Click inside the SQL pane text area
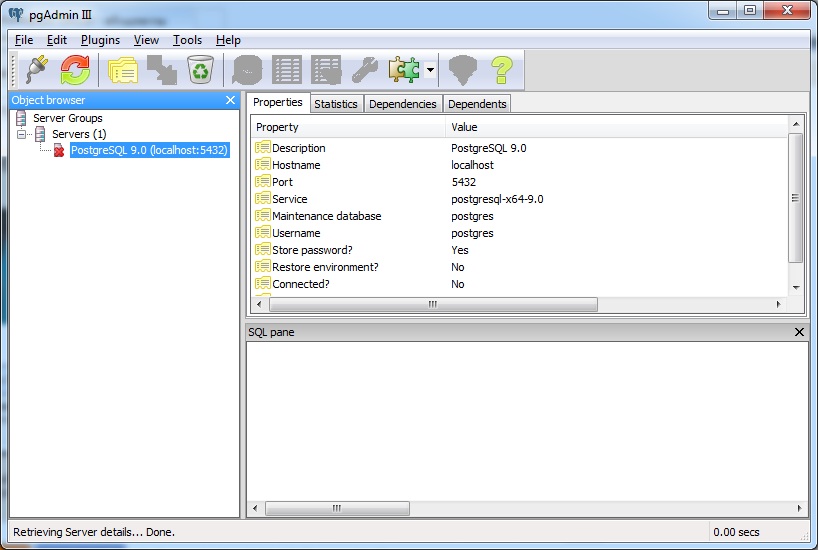This screenshot has width=819, height=550. pos(527,422)
